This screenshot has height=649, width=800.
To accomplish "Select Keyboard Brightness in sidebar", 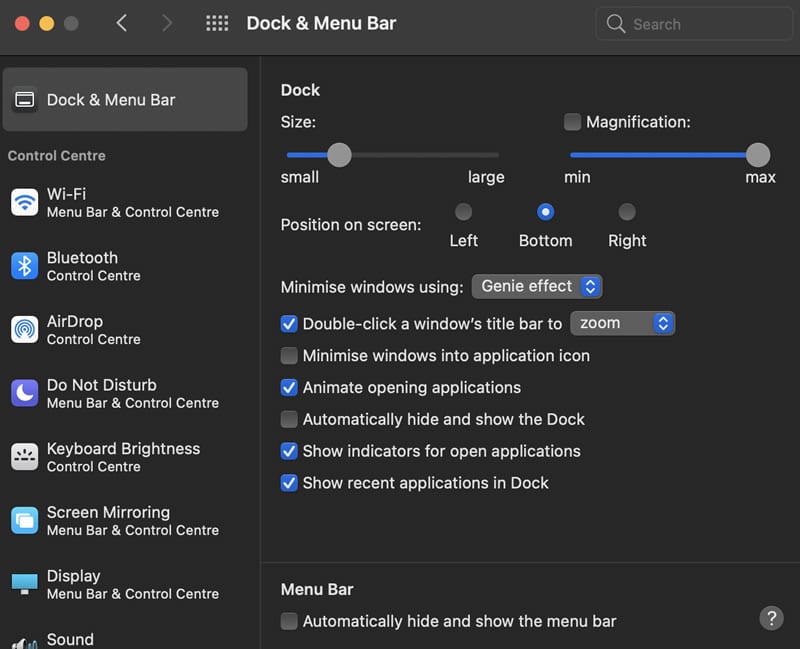I will pyautogui.click(x=125, y=457).
